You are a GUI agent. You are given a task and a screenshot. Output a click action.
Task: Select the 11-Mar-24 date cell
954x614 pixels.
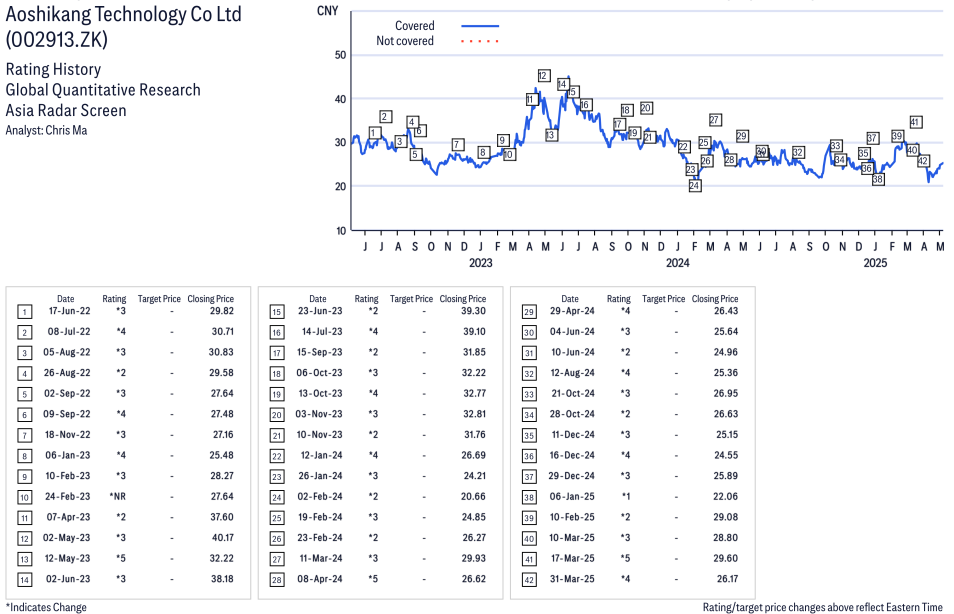click(321, 559)
